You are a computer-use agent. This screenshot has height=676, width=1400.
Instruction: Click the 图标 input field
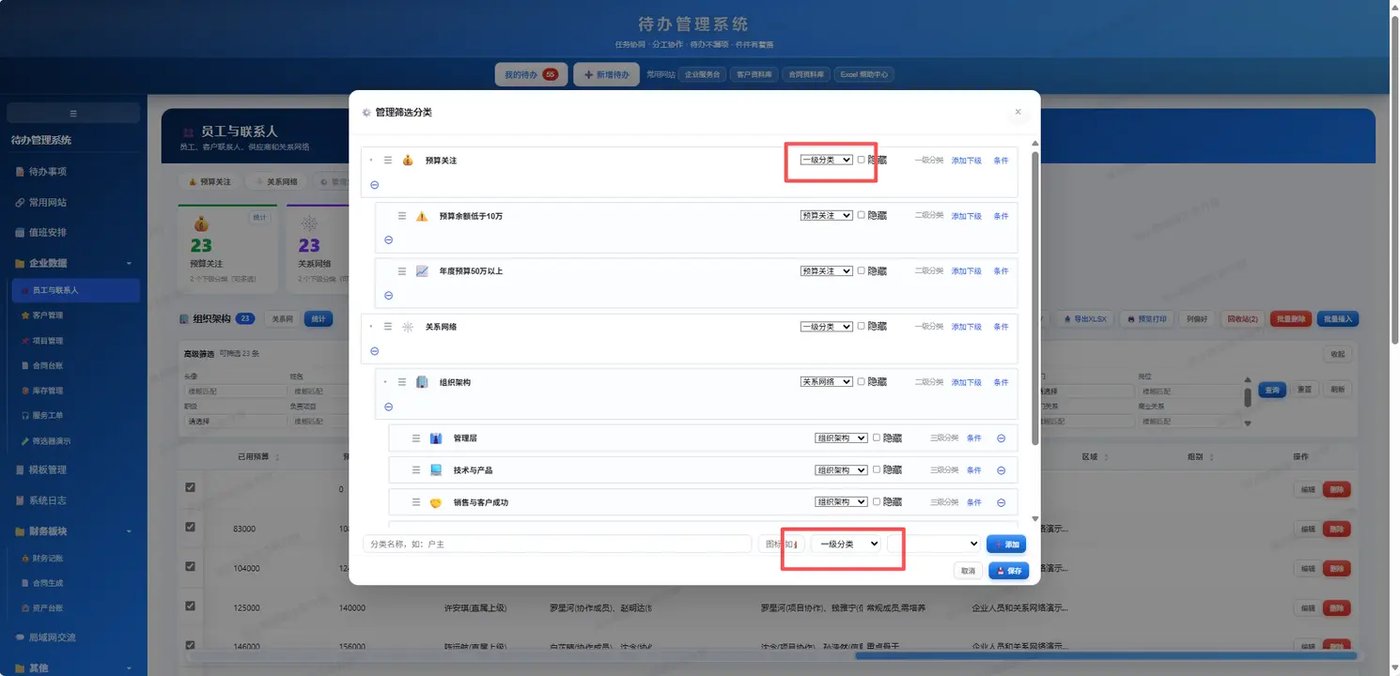pyautogui.click(x=781, y=544)
